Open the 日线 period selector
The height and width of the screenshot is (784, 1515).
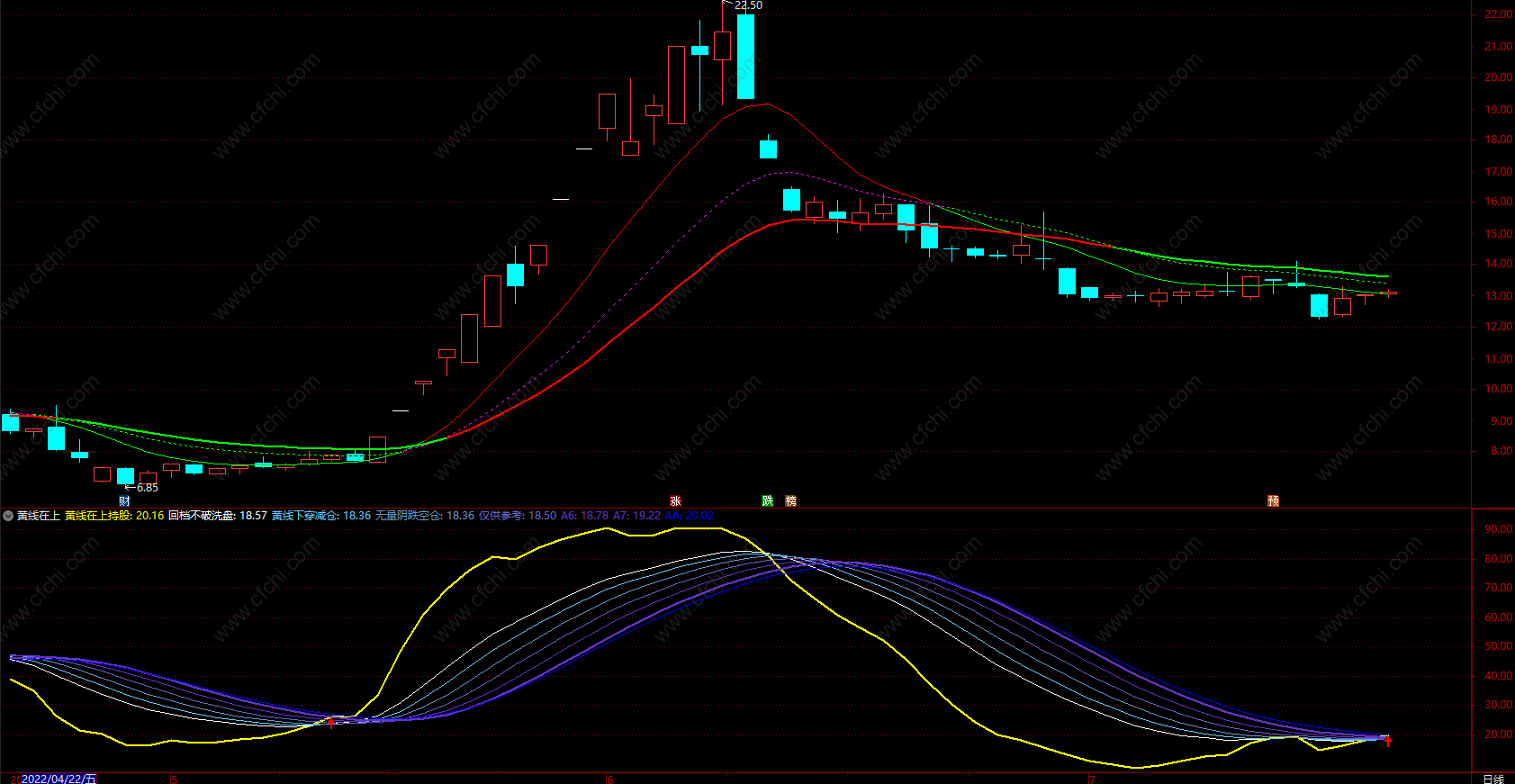click(1493, 779)
